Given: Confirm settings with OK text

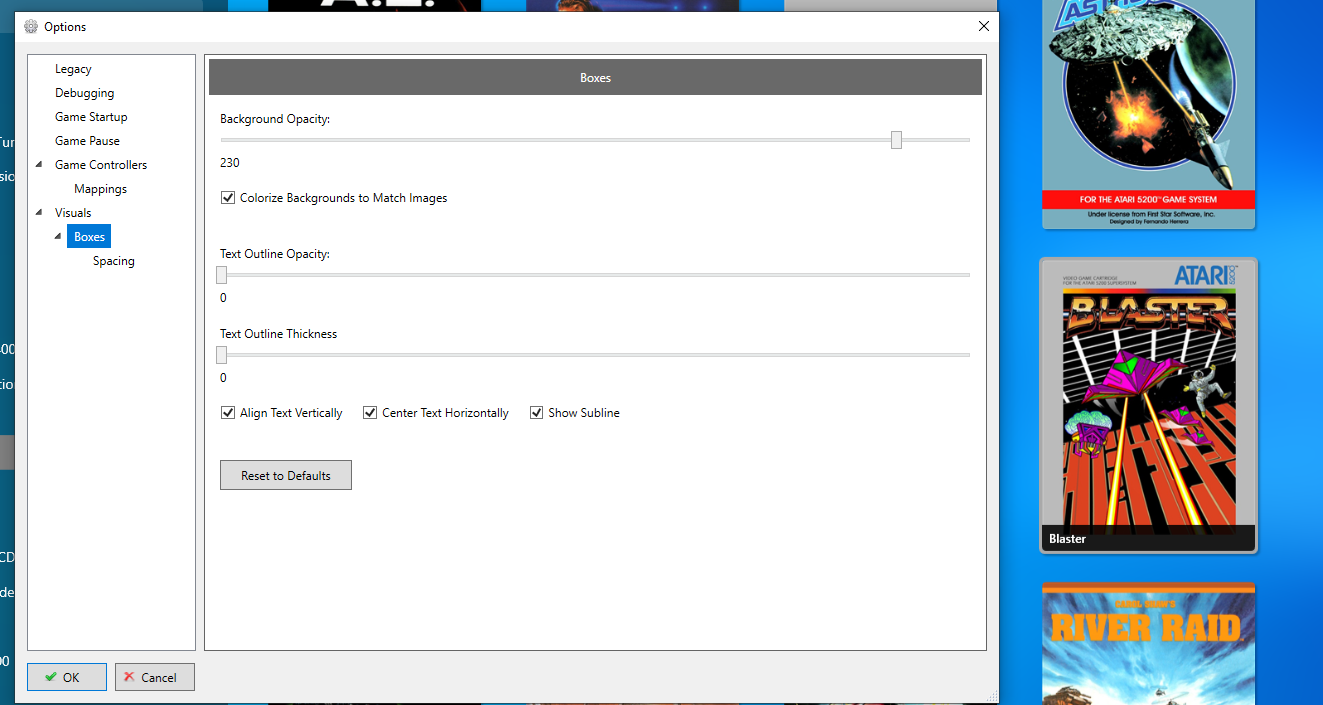Looking at the screenshot, I should click(x=71, y=677).
